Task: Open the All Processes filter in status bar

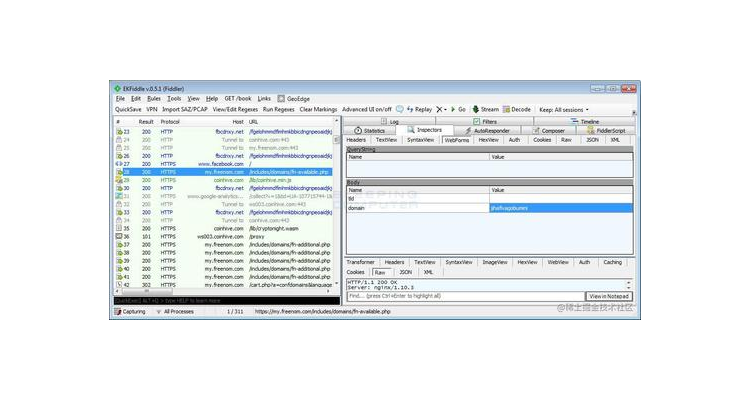Action: point(175,311)
